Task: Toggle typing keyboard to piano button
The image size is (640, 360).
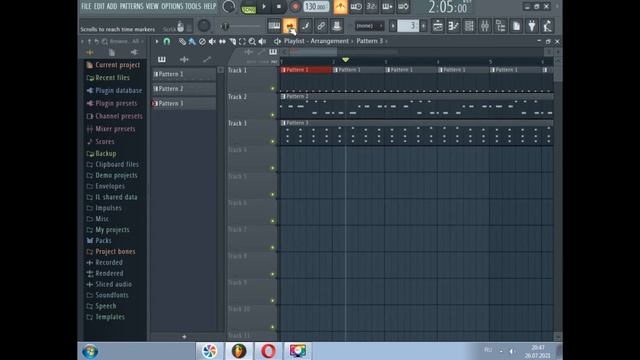Action: (x=274, y=26)
